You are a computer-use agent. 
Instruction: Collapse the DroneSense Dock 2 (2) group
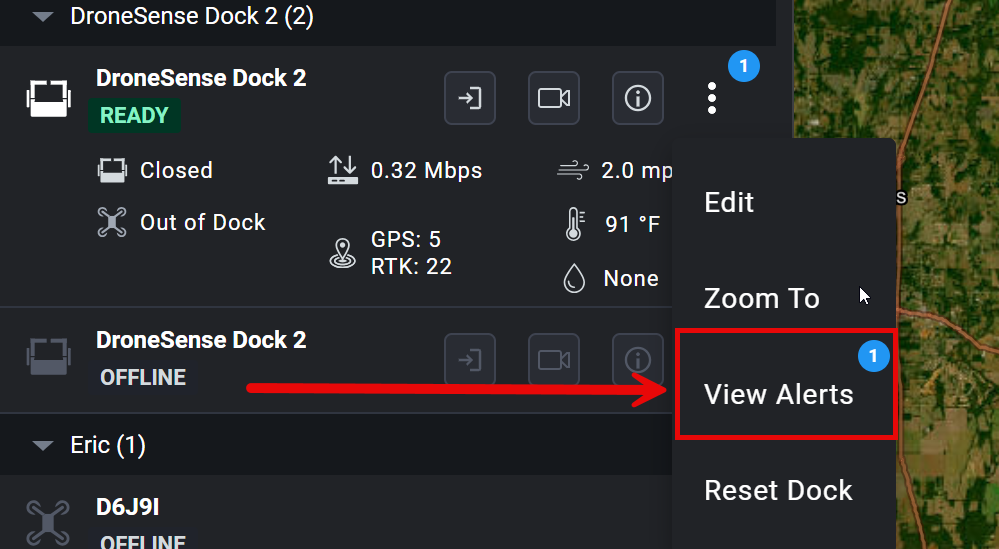pos(43,17)
